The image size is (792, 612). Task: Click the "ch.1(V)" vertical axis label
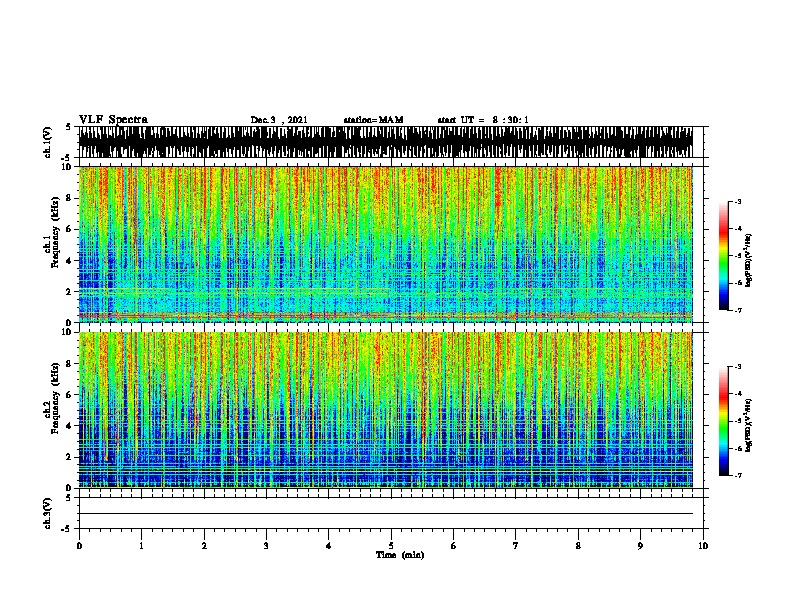[48, 142]
